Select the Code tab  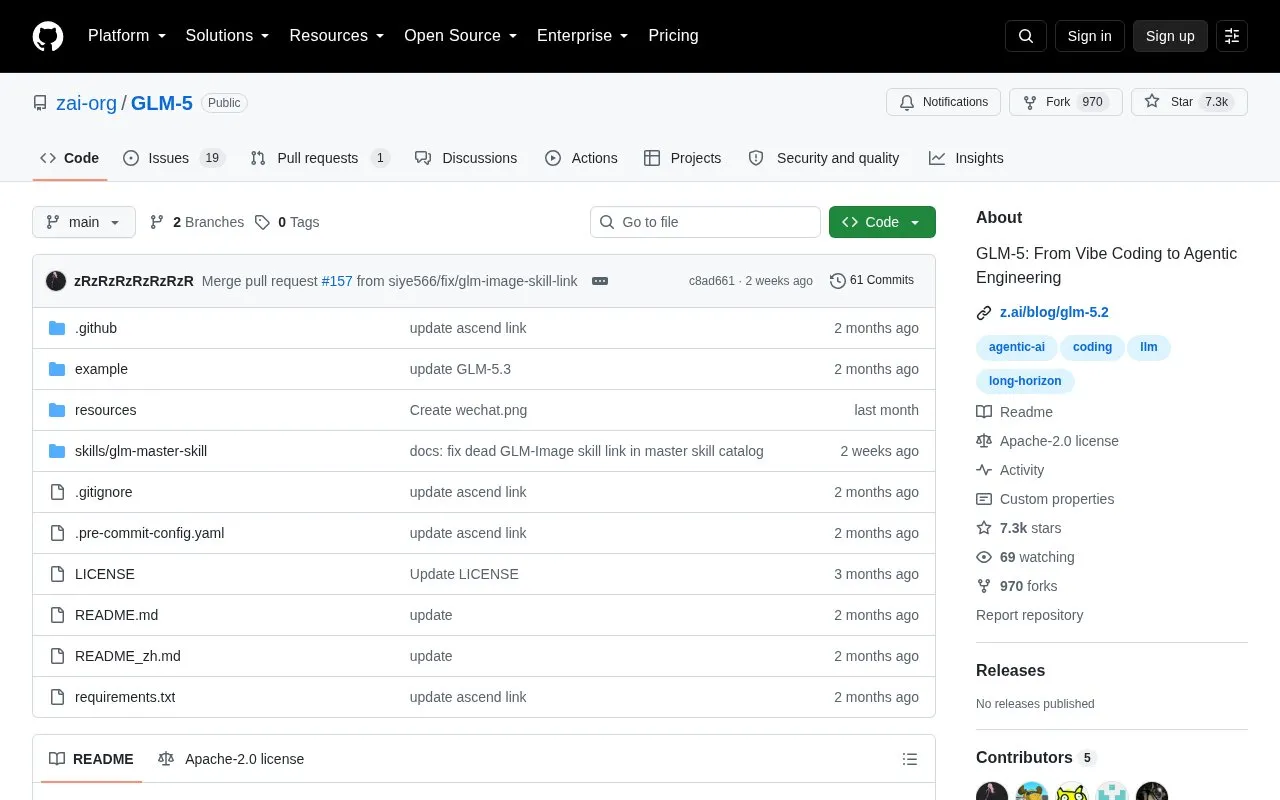coord(70,158)
